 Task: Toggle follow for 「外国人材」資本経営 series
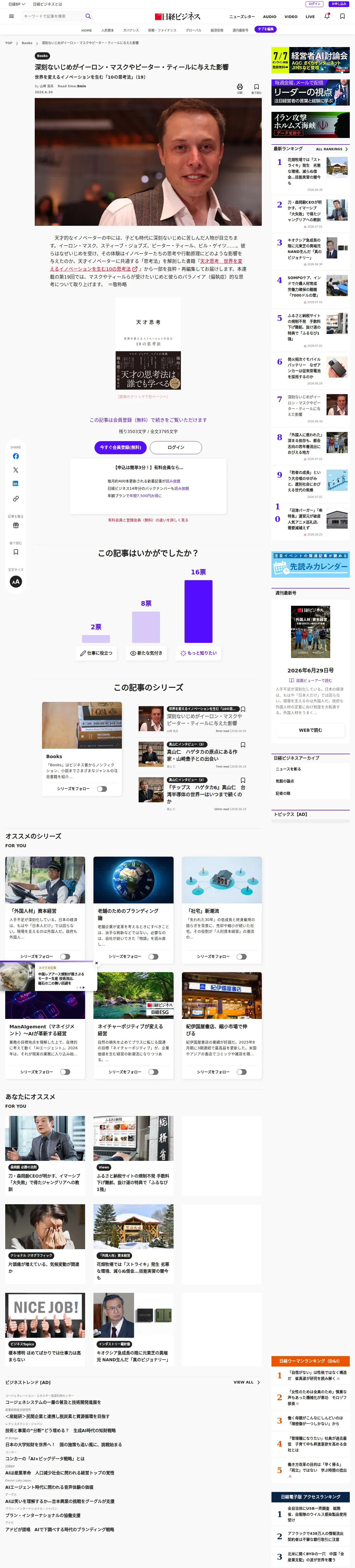coord(65,956)
